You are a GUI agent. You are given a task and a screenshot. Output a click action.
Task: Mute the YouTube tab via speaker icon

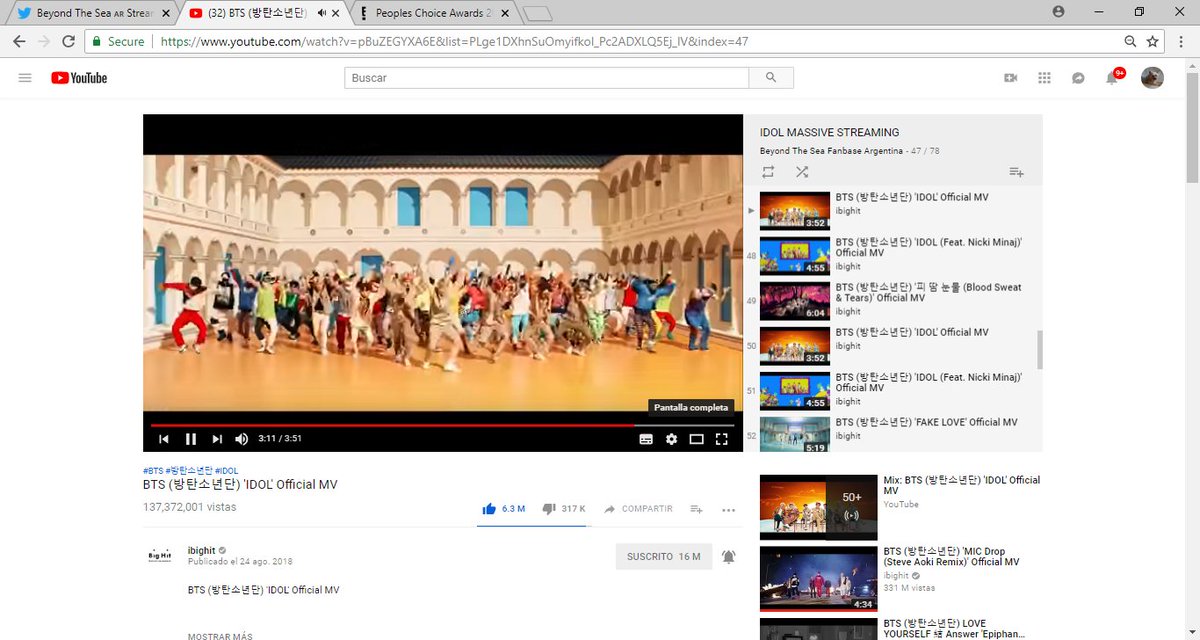(321, 13)
